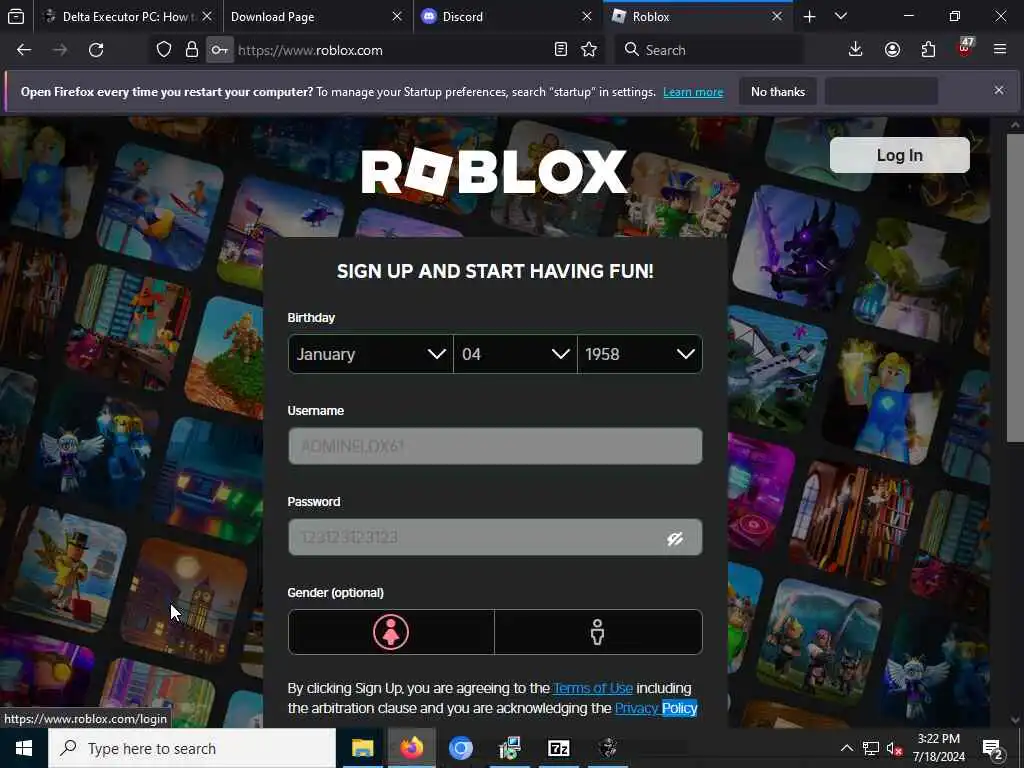The height and width of the screenshot is (768, 1024).
Task: Open the 7-Zip taskbar icon
Action: click(x=558, y=748)
